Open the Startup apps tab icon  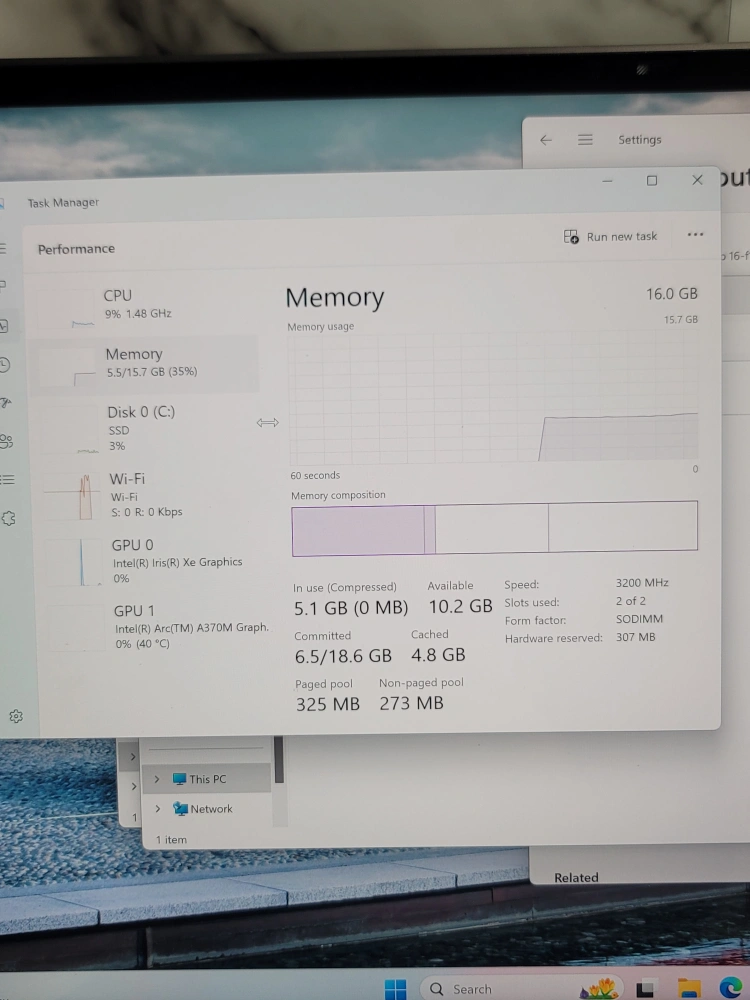click(5, 403)
